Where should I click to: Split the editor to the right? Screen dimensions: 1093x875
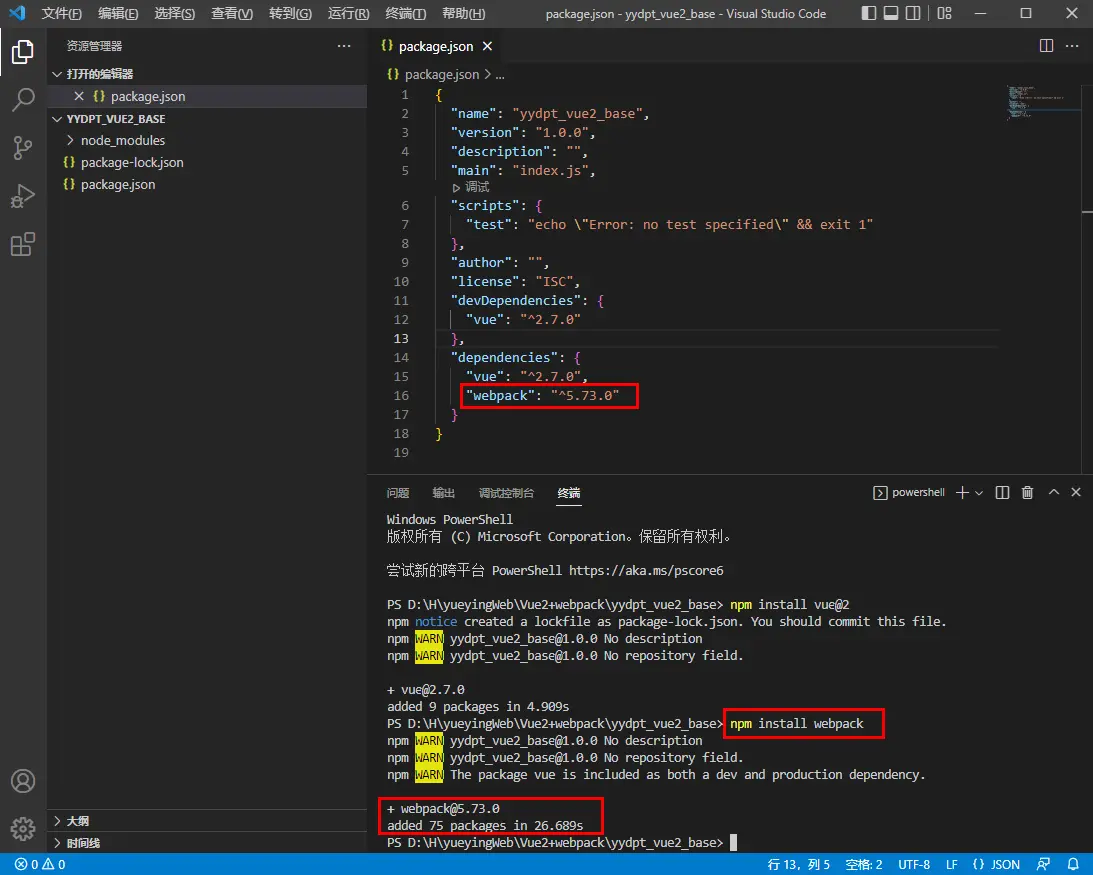pyautogui.click(x=1046, y=46)
